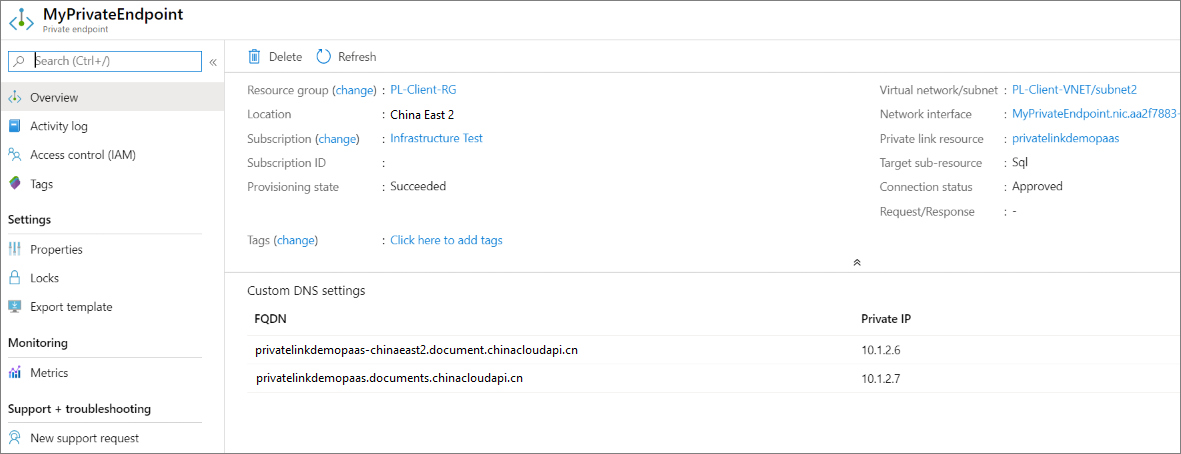The height and width of the screenshot is (454, 1181).
Task: Open Infrastructure Test subscription link
Action: tap(436, 139)
